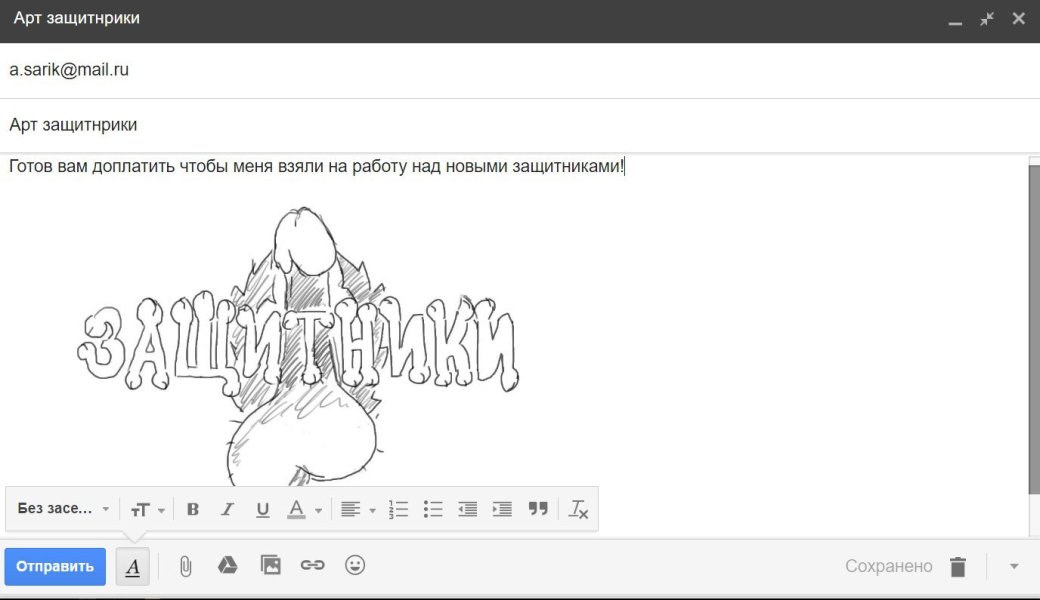Insert a link
Image resolution: width=1040 pixels, height=600 pixels.
pos(312,566)
